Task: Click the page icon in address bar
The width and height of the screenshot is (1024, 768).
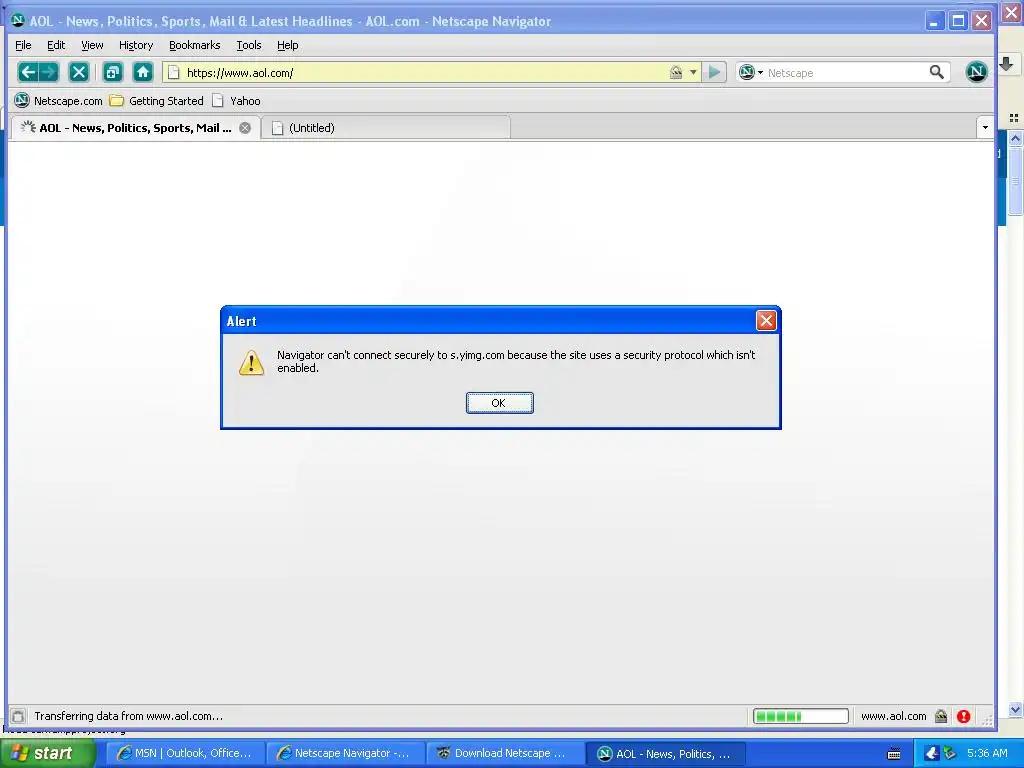Action: click(x=173, y=72)
